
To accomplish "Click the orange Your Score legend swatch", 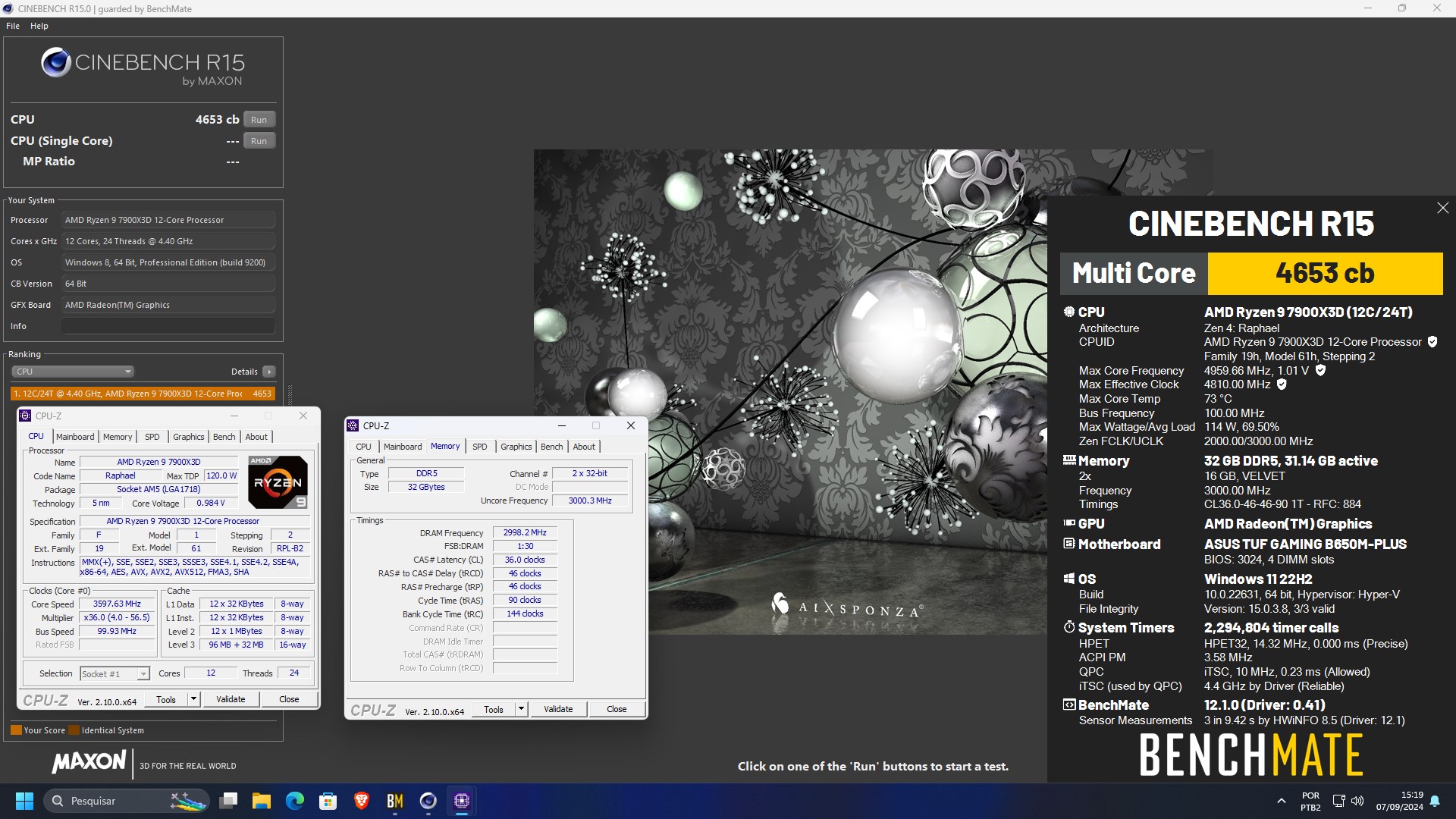I will click(x=16, y=730).
